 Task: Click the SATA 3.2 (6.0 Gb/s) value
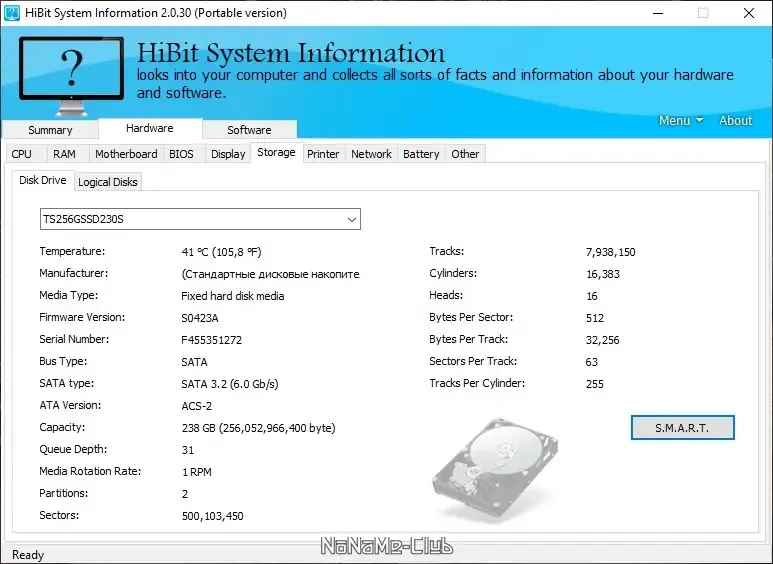coord(230,384)
